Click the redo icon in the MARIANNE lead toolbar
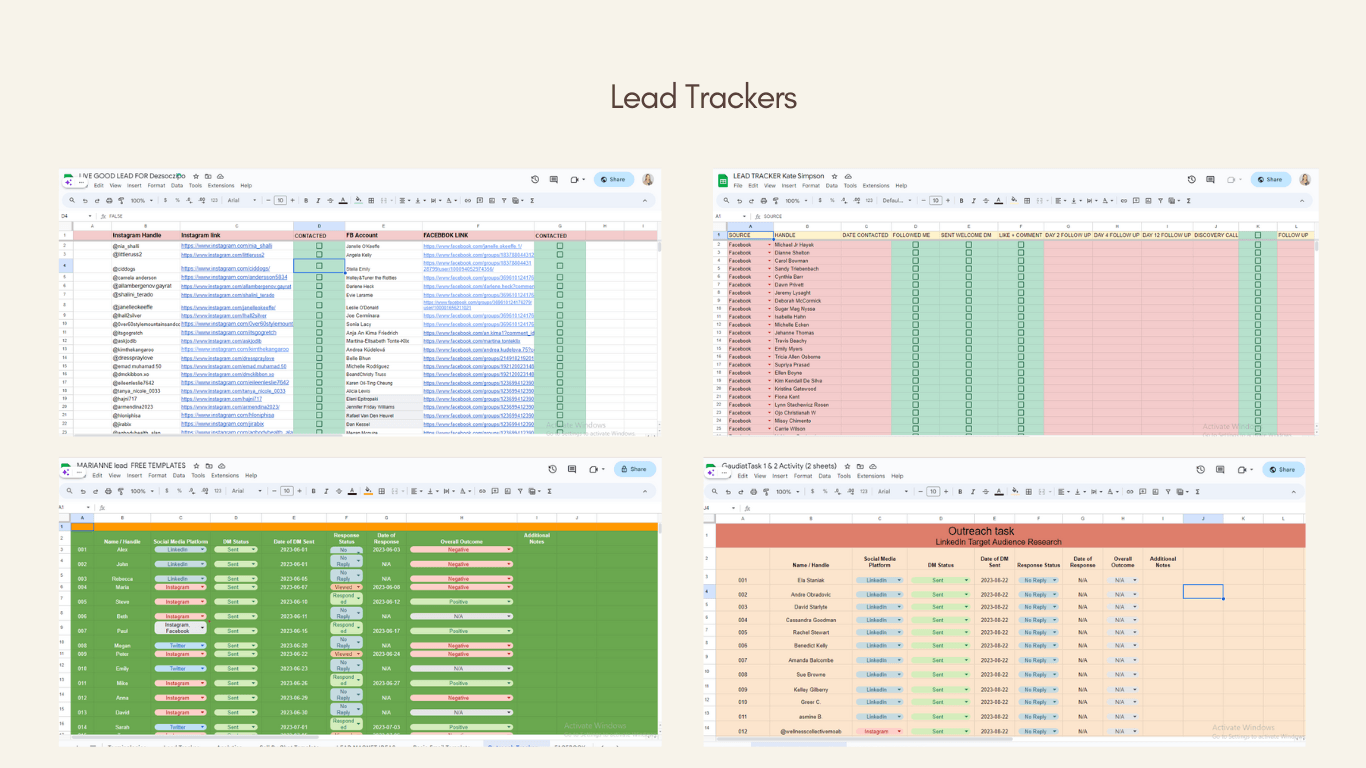Viewport: 1366px width, 768px height. [96, 491]
